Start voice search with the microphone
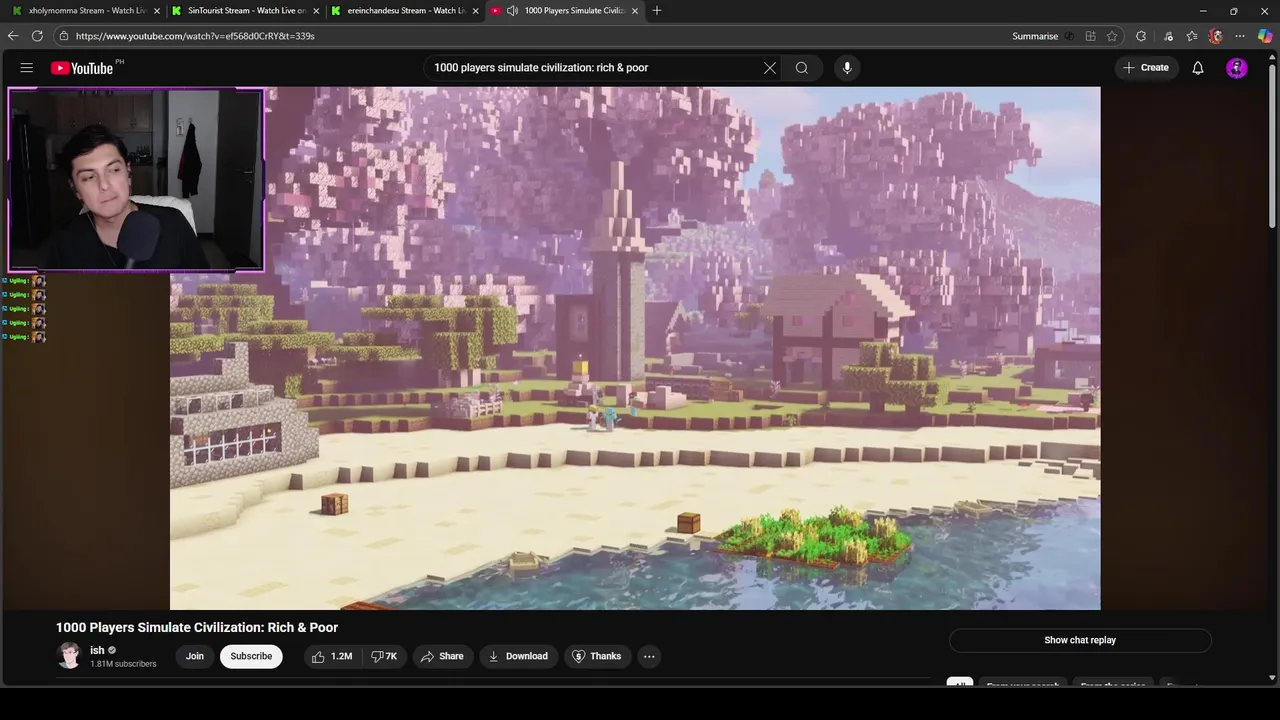 (x=847, y=68)
